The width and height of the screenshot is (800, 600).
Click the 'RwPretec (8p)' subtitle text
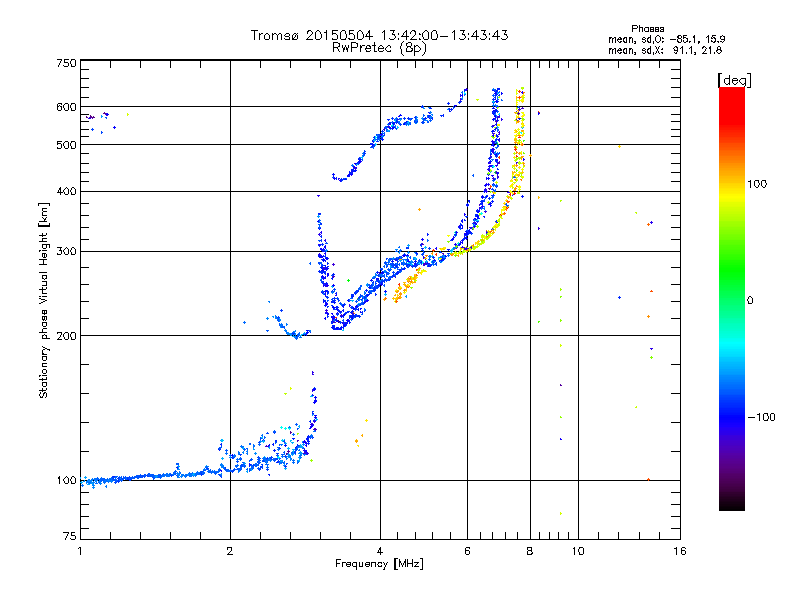click(380, 48)
